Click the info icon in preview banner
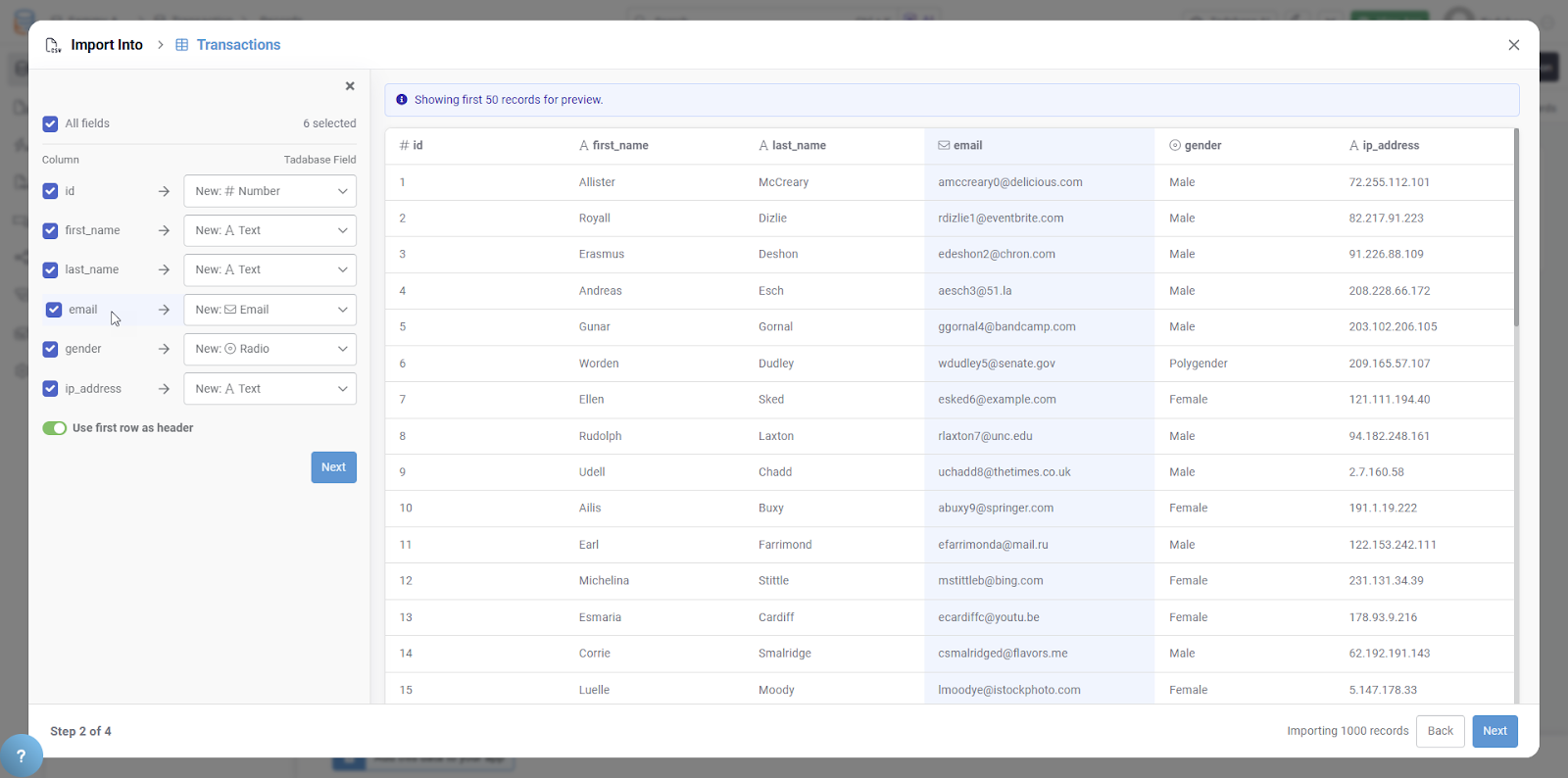The height and width of the screenshot is (778, 1568). click(x=402, y=100)
